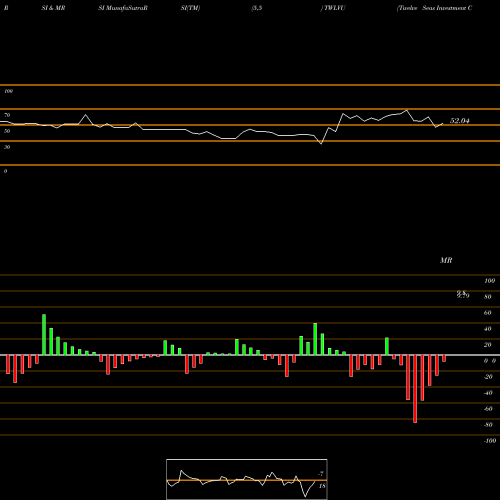Click the current RSI value 52.04
Screen dimensions: 500x500
click(x=460, y=121)
